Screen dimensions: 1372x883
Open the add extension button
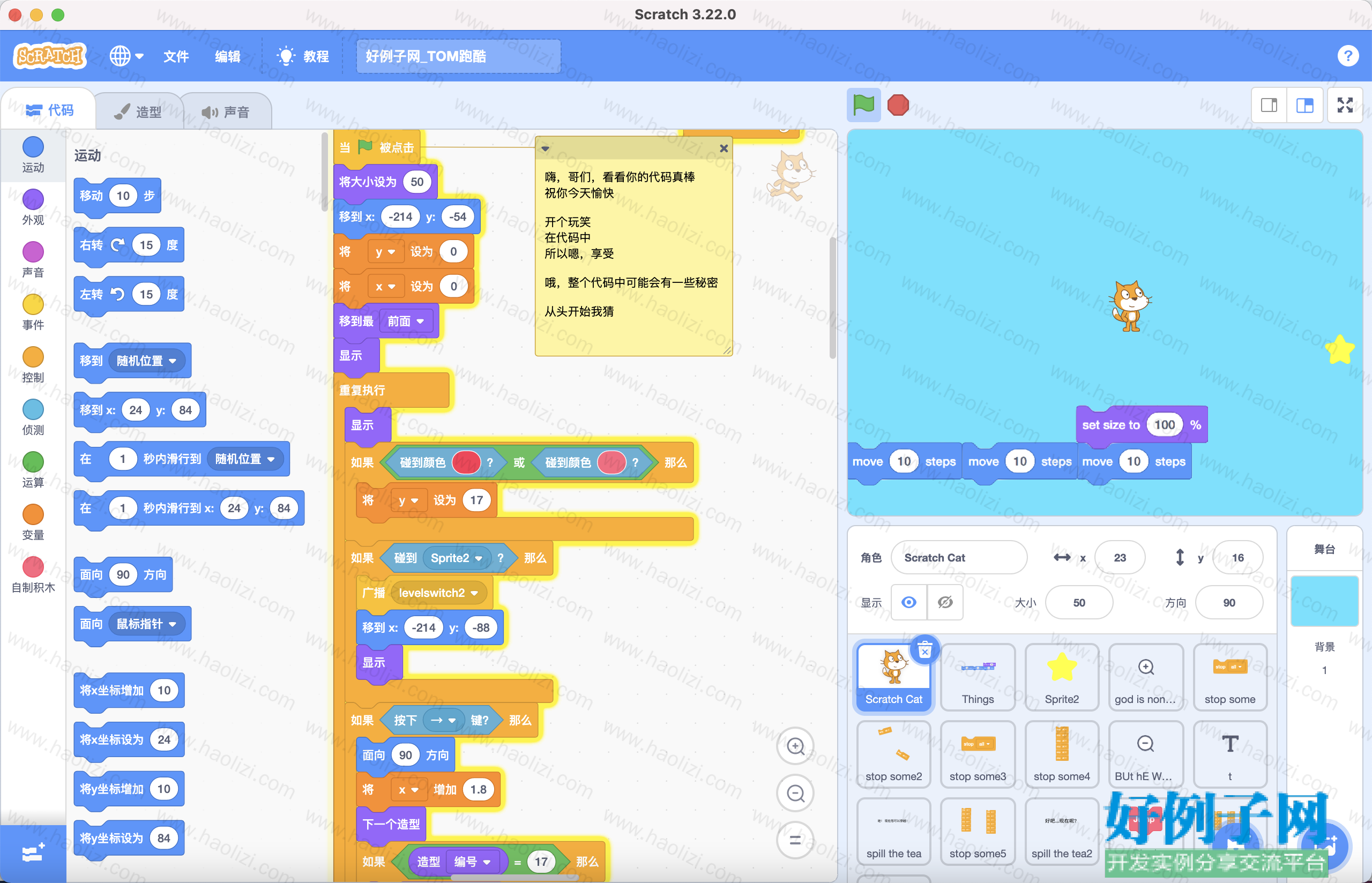click(33, 853)
